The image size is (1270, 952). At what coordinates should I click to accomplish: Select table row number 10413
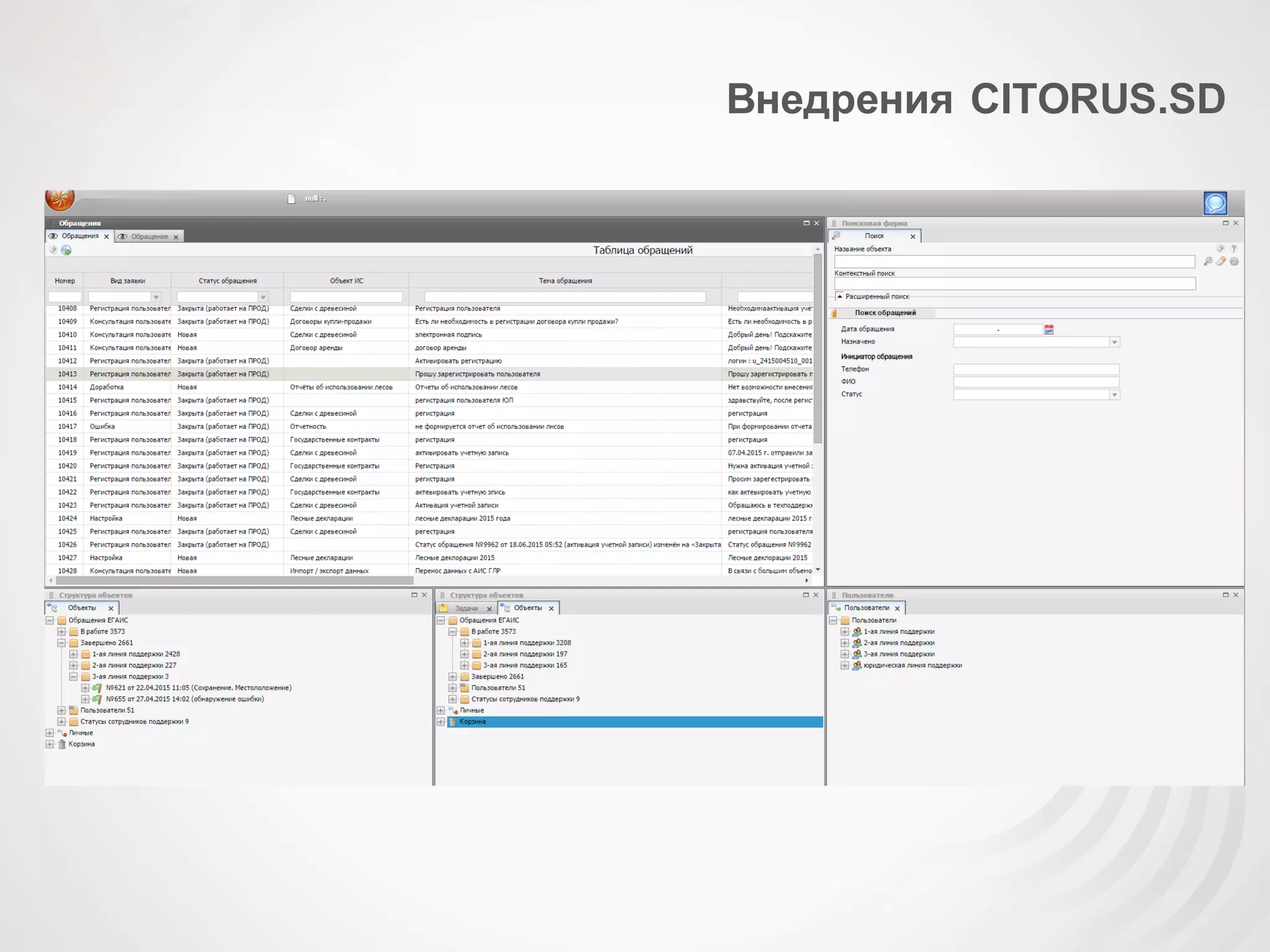pyautogui.click(x=429, y=374)
